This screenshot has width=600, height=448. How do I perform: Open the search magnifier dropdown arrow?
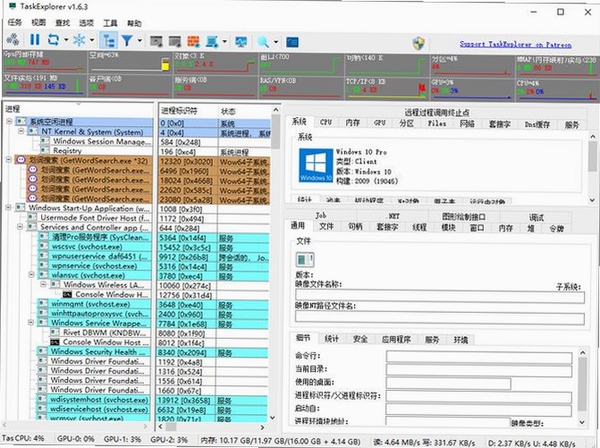(276, 41)
